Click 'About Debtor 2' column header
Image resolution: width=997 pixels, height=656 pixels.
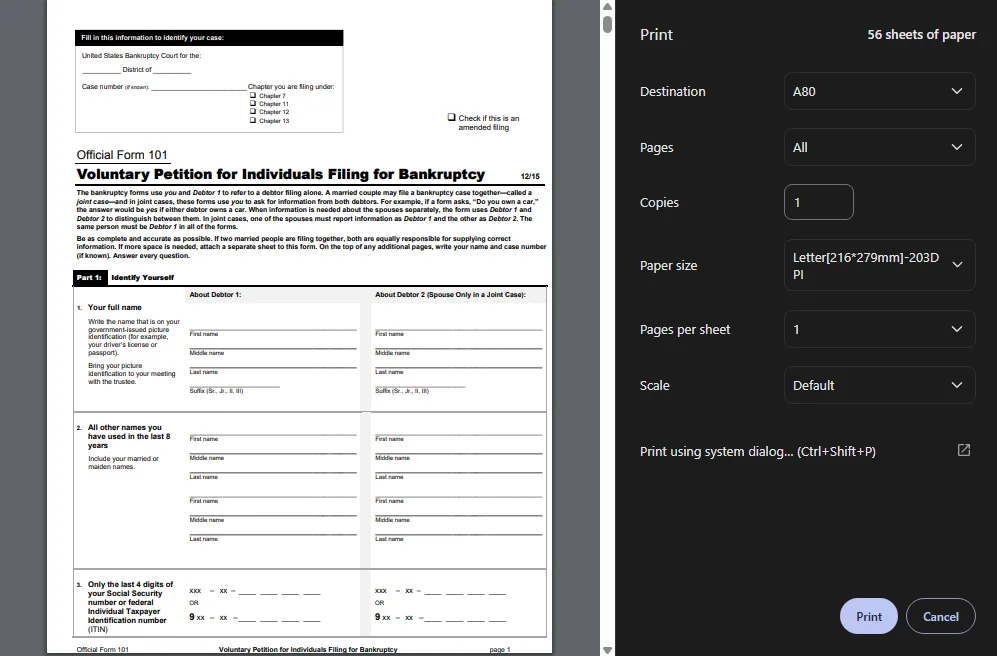(450, 294)
